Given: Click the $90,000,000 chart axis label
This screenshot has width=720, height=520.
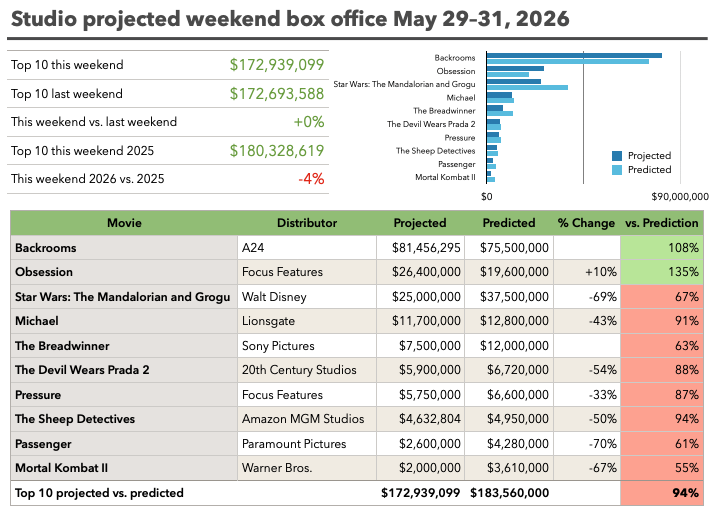Looking at the screenshot, I should 680,197.
